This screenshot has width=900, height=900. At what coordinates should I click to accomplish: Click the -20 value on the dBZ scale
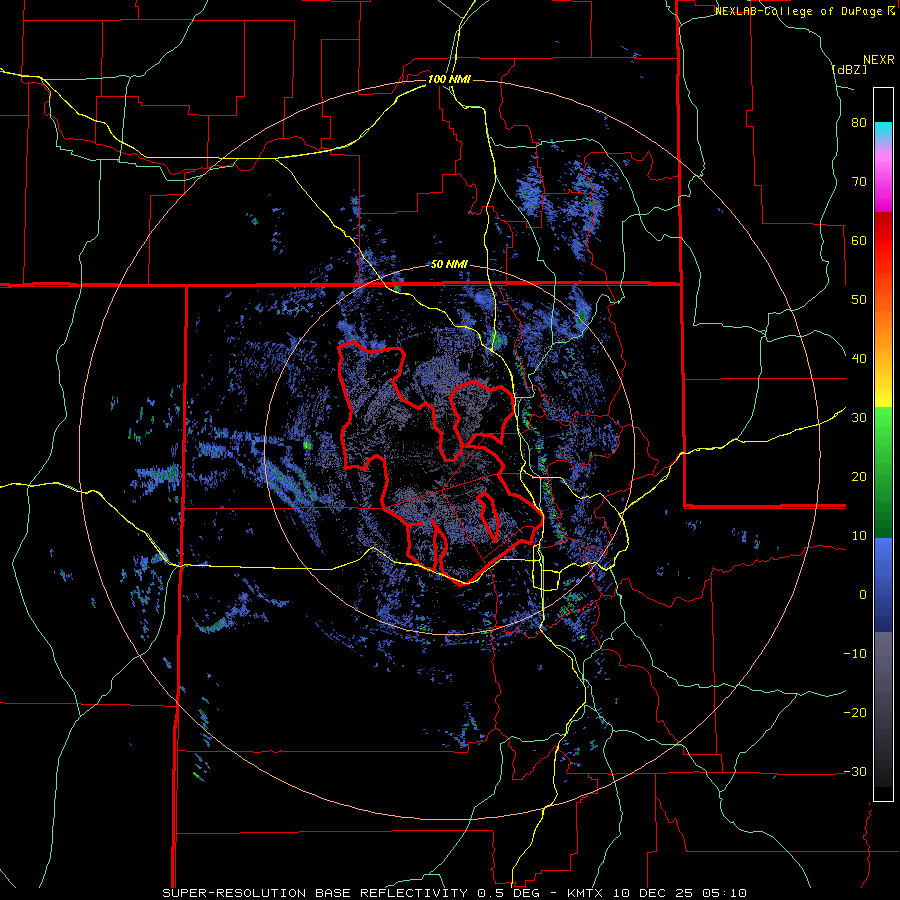point(855,713)
